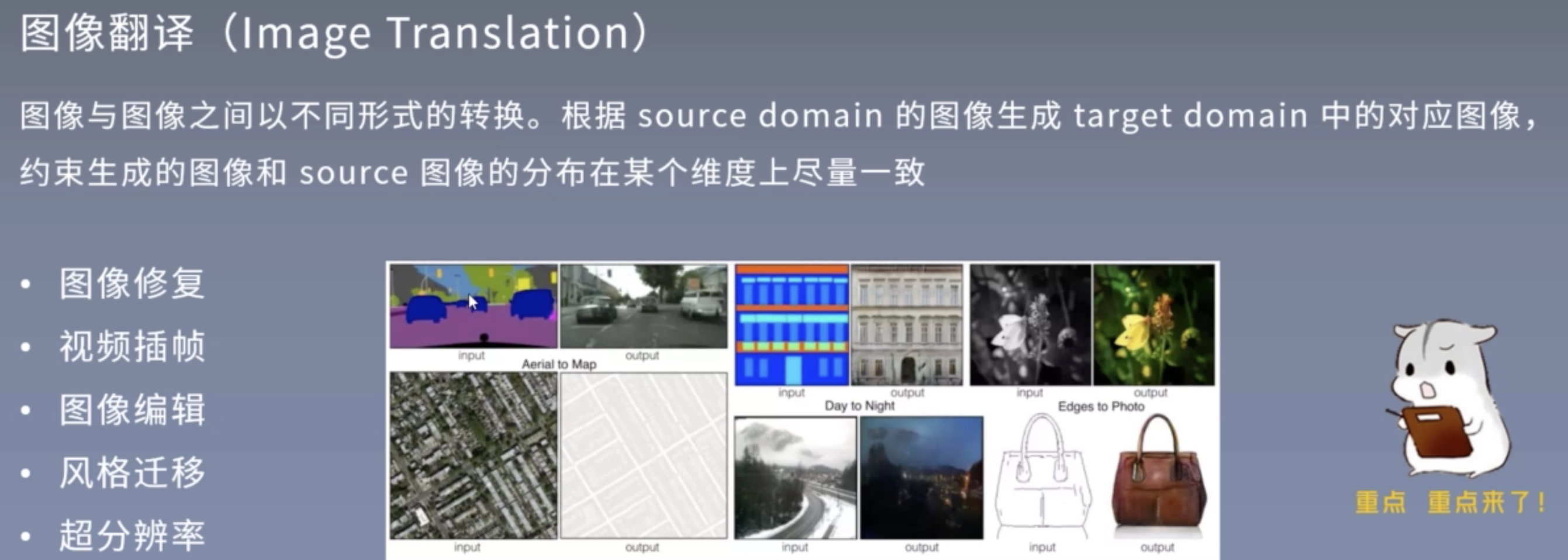Click the 图像修复 bullet item
The image size is (1568, 560).
(132, 283)
